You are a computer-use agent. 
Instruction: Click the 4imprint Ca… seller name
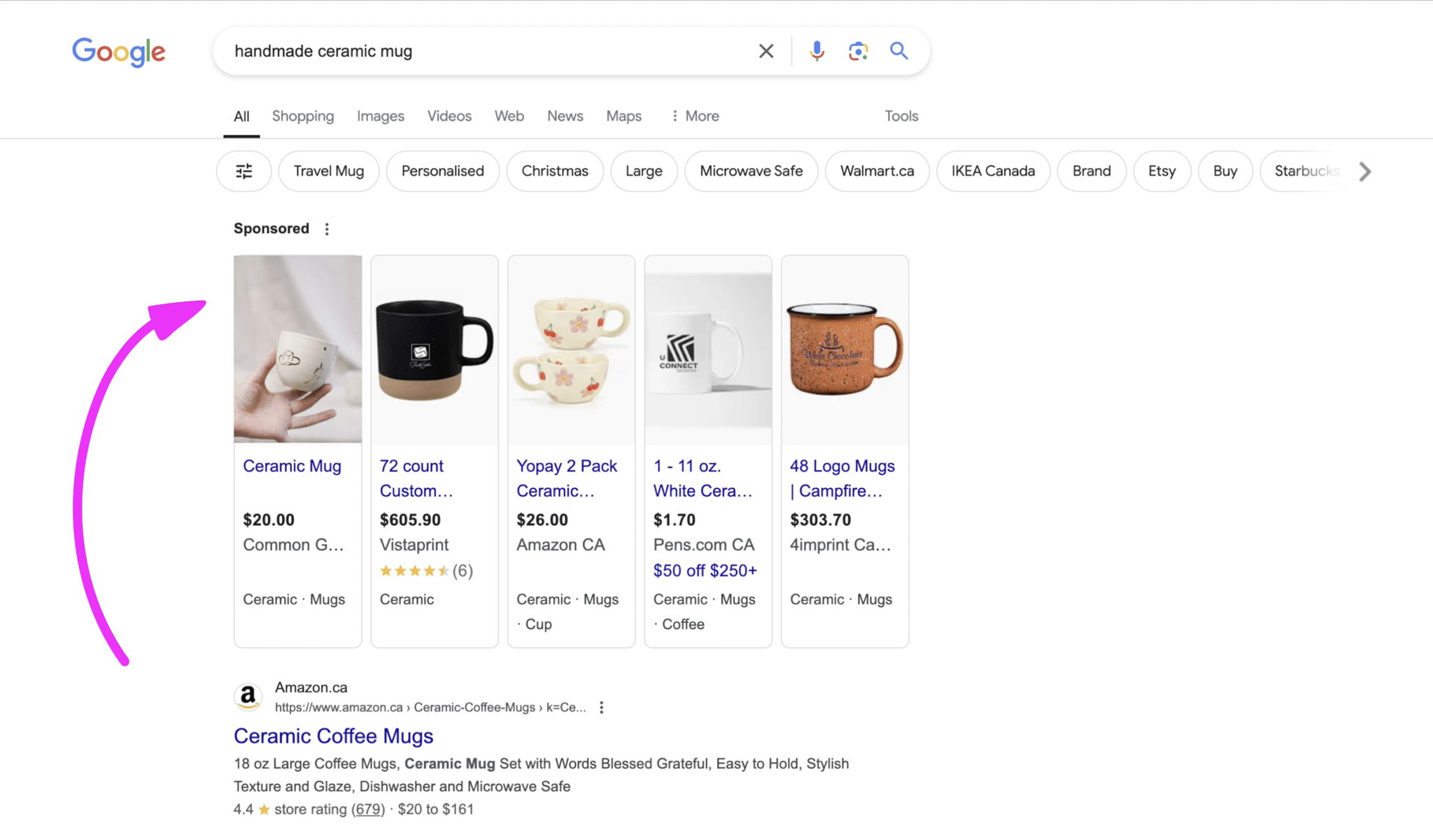click(840, 545)
